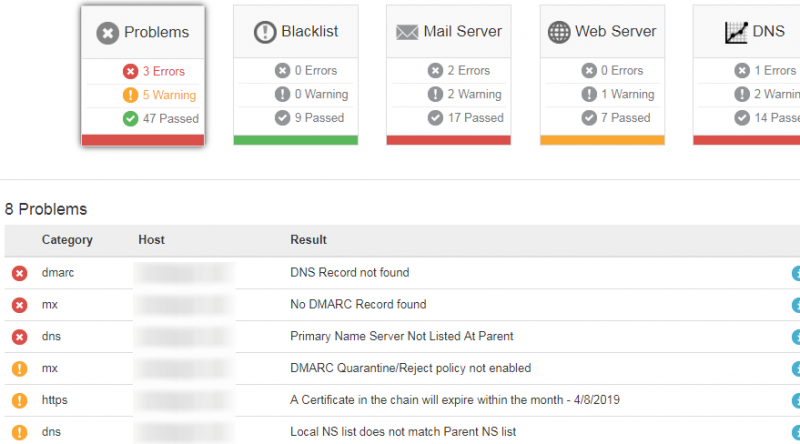The width and height of the screenshot is (800, 444).
Task: Open the DNS summary card
Action: point(746,75)
